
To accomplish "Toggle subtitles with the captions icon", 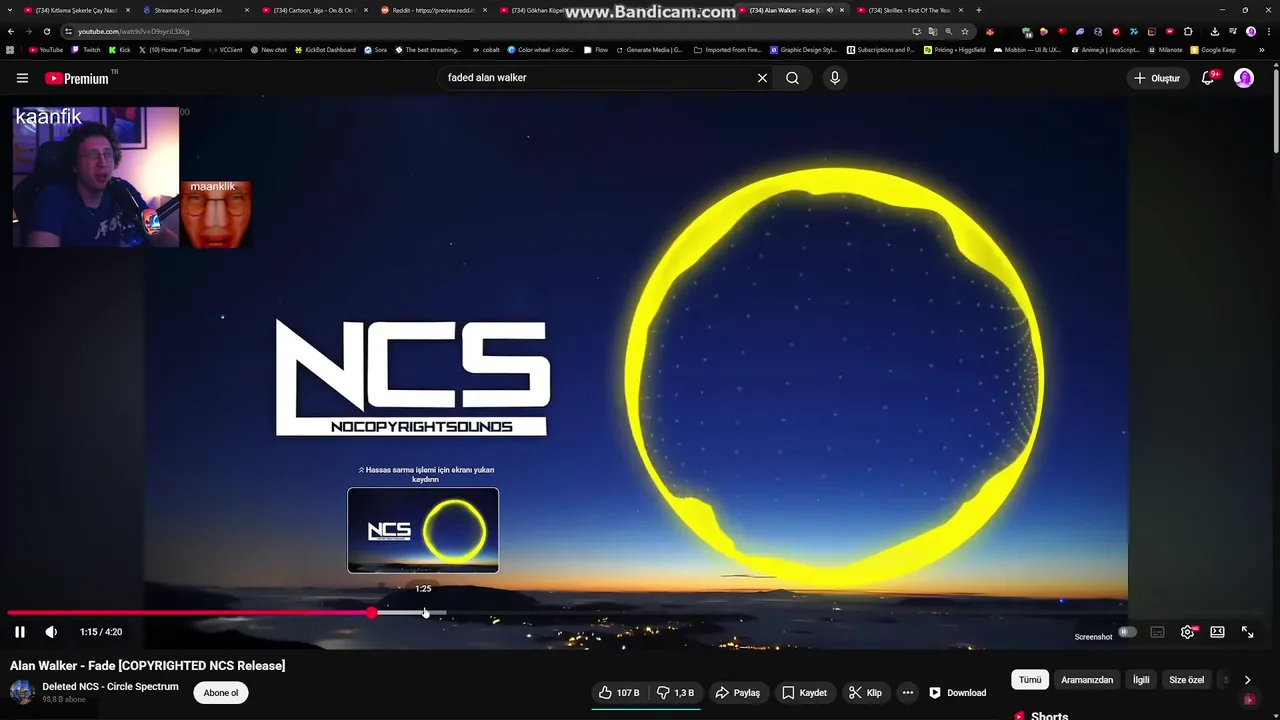I will (1157, 632).
